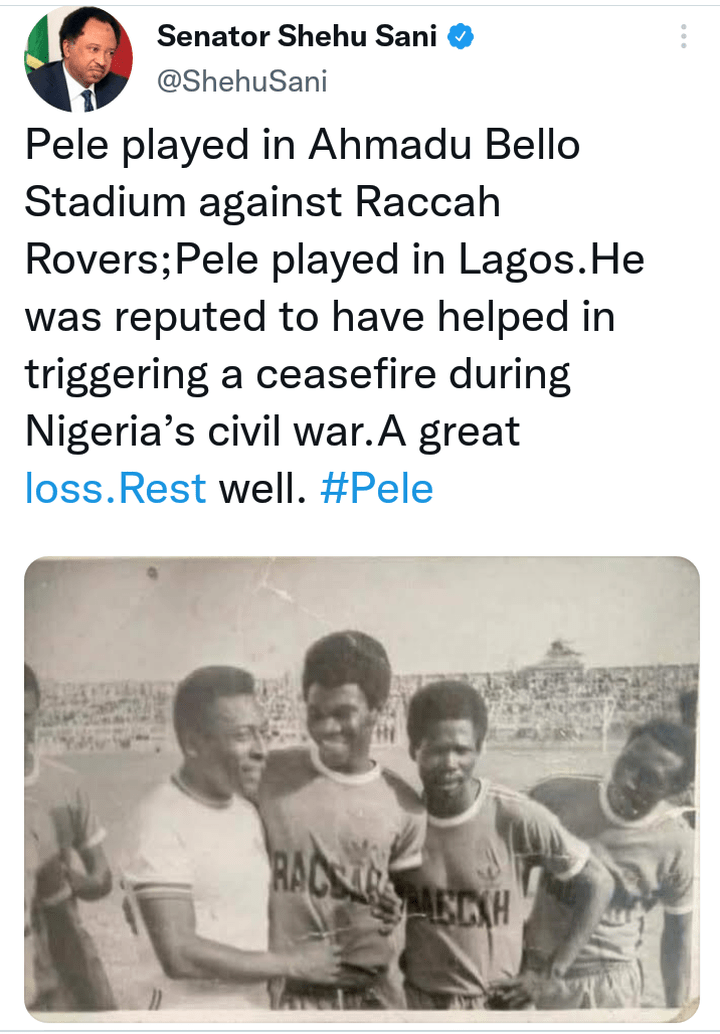Open the #Pele hashtag
Viewport: 720px width, 1034px height.
pyautogui.click(x=377, y=489)
